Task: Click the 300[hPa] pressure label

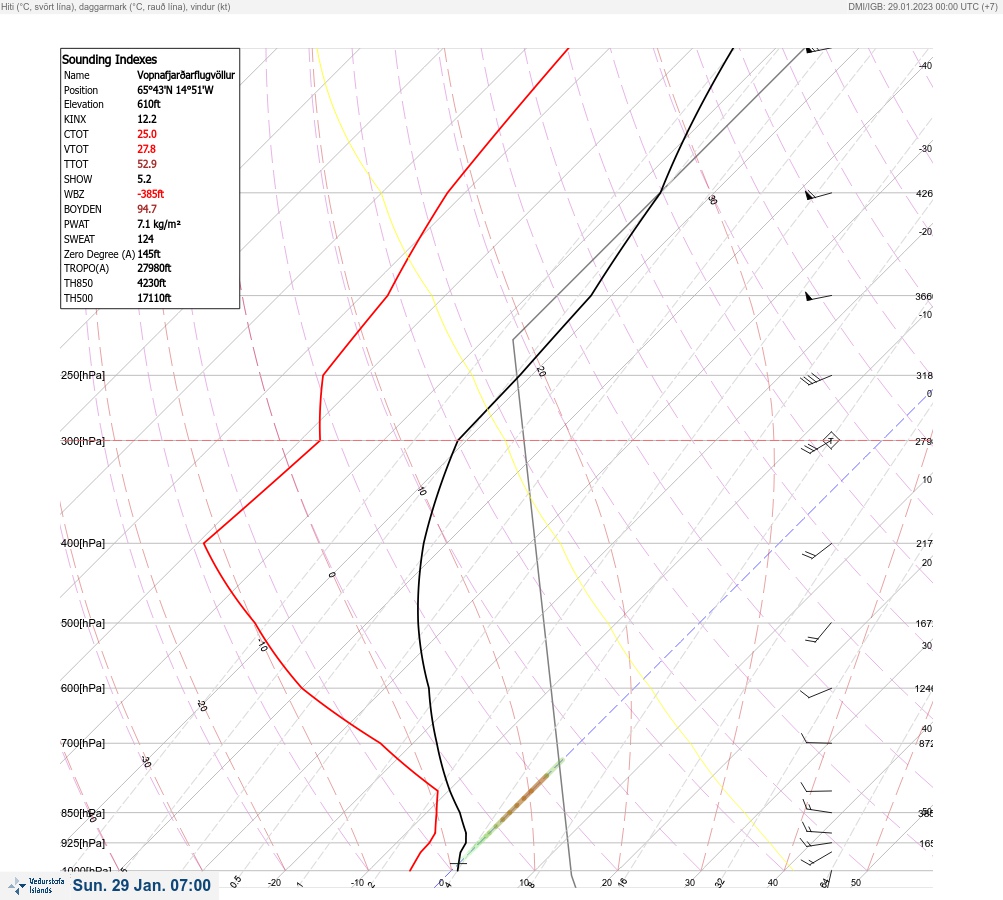Action: (x=83, y=441)
